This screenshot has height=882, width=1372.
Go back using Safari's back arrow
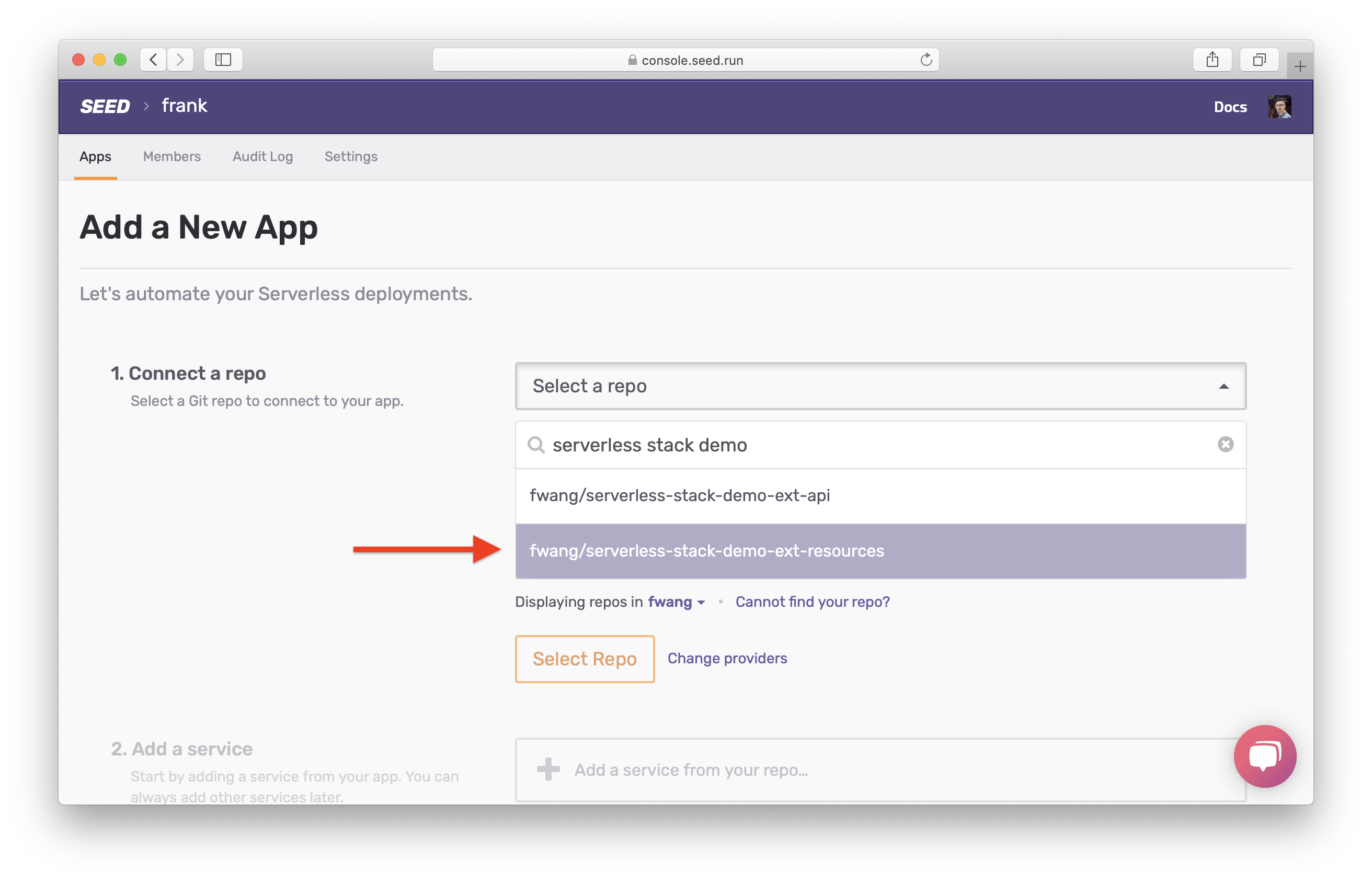[153, 60]
